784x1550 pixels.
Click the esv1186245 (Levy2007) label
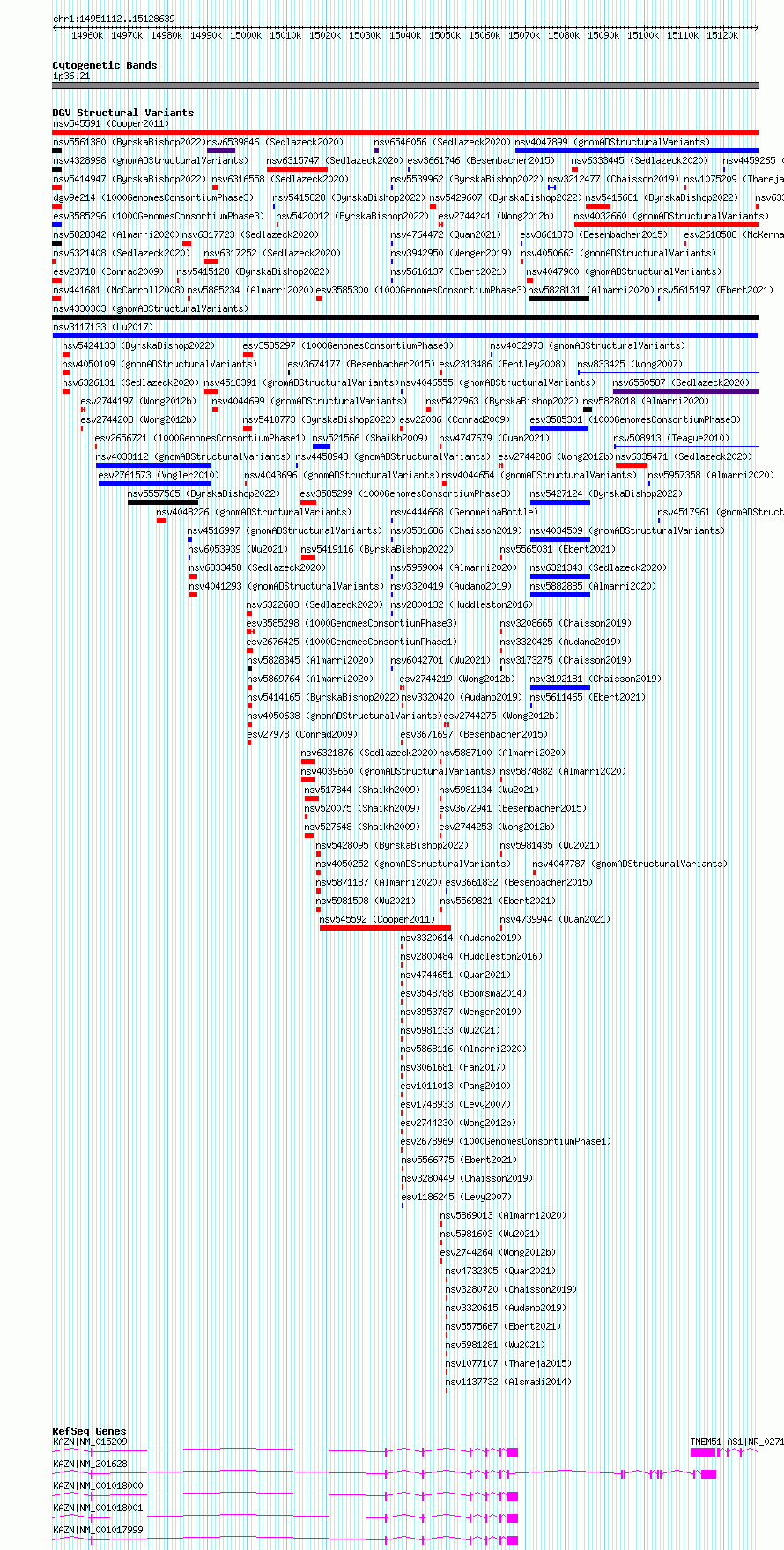pyautogui.click(x=456, y=1197)
